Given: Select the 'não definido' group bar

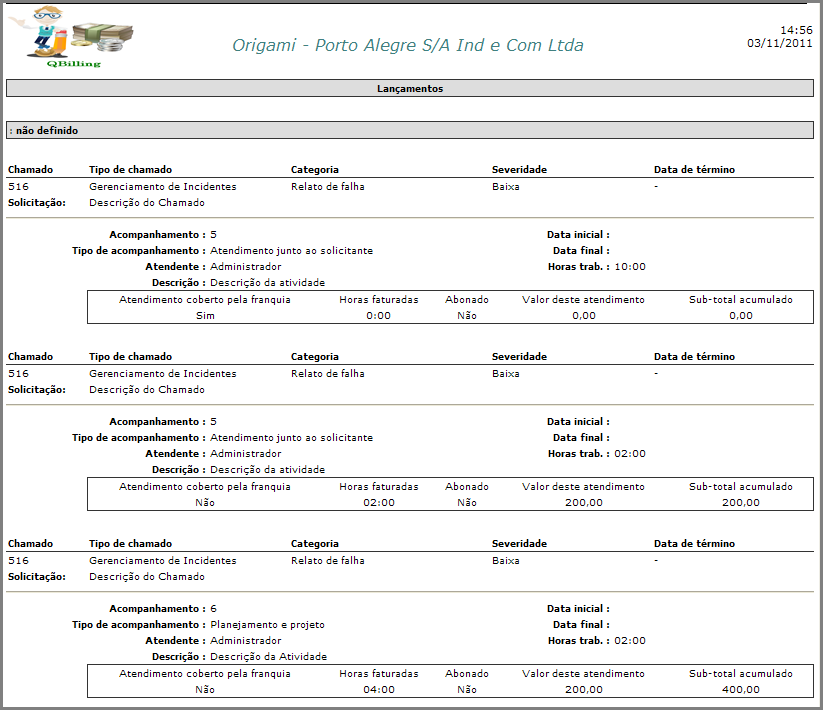Looking at the screenshot, I should pos(410,130).
